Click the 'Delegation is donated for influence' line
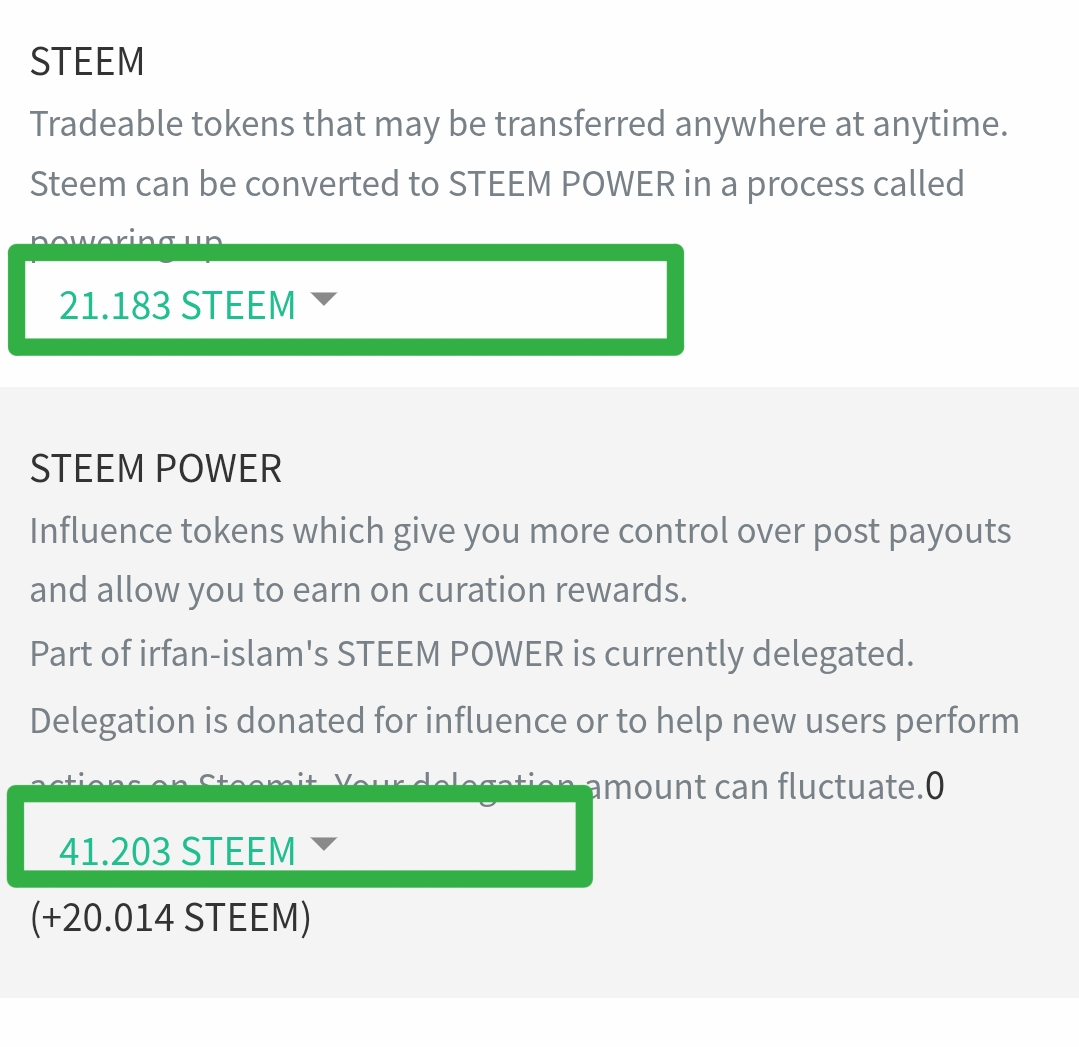The width and height of the screenshot is (1079, 1047). click(524, 721)
